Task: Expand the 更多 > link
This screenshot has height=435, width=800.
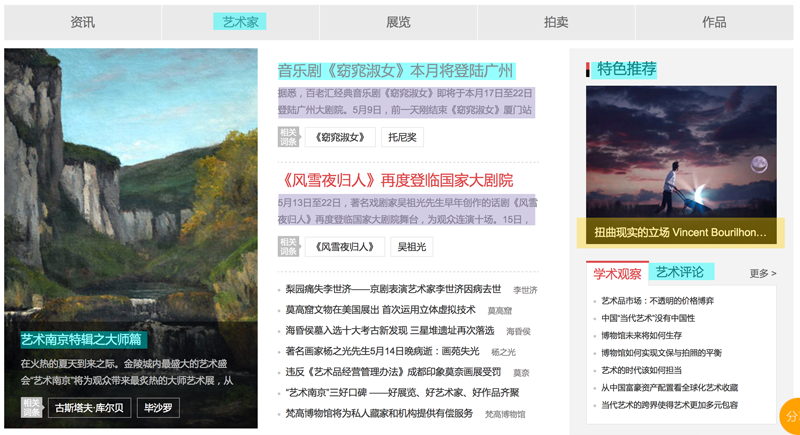Action: [x=762, y=273]
